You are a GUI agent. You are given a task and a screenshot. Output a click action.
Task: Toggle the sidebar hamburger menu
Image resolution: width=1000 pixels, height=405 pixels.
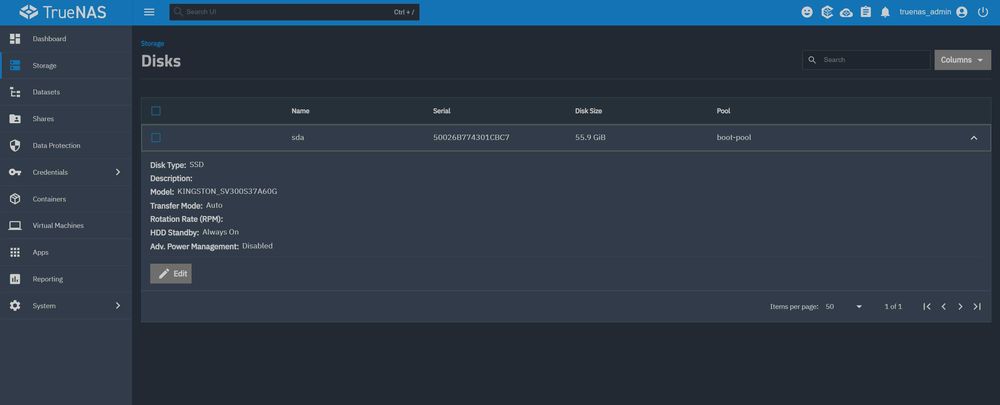click(149, 12)
